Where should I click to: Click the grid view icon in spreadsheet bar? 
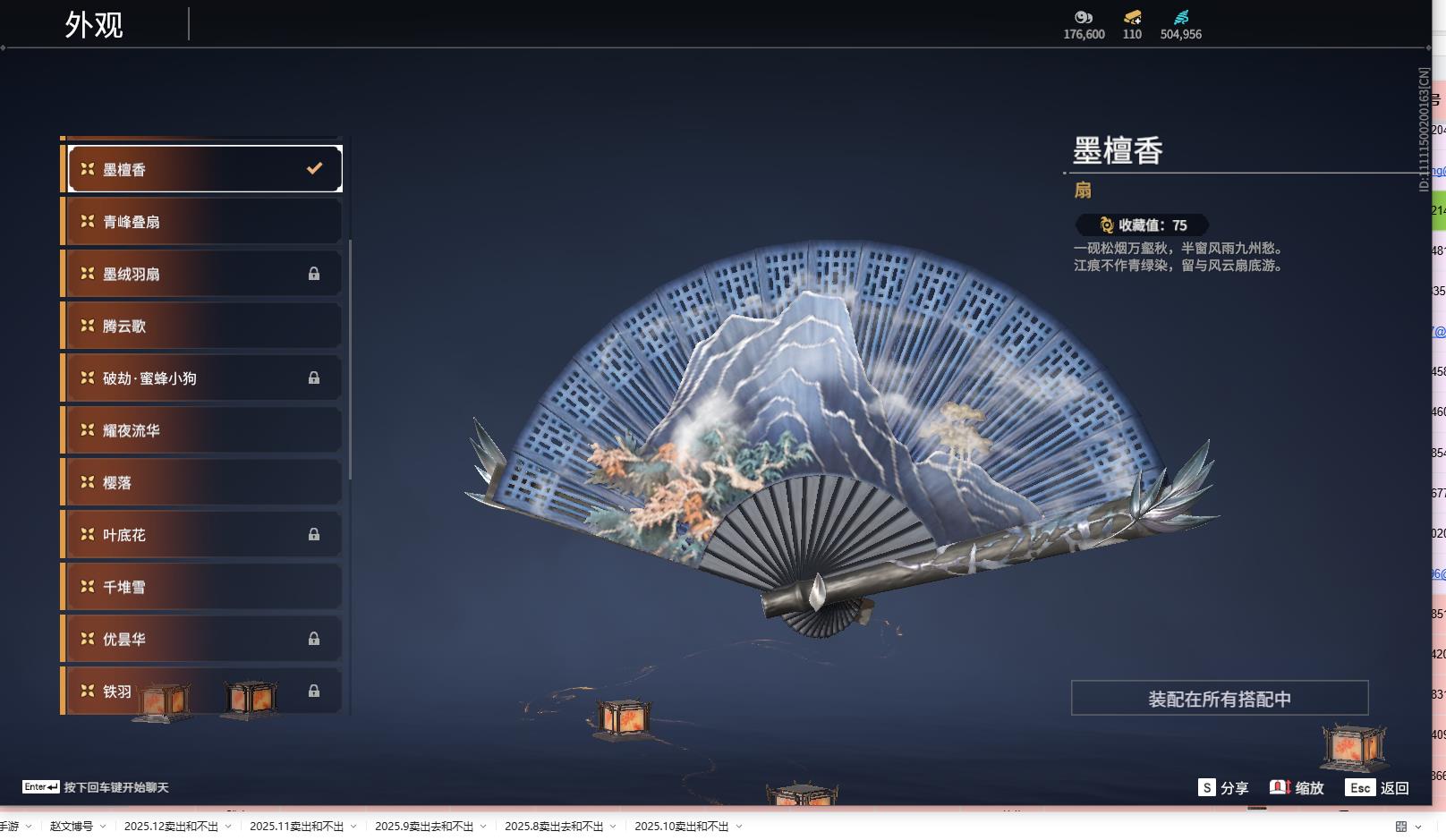(x=1401, y=827)
